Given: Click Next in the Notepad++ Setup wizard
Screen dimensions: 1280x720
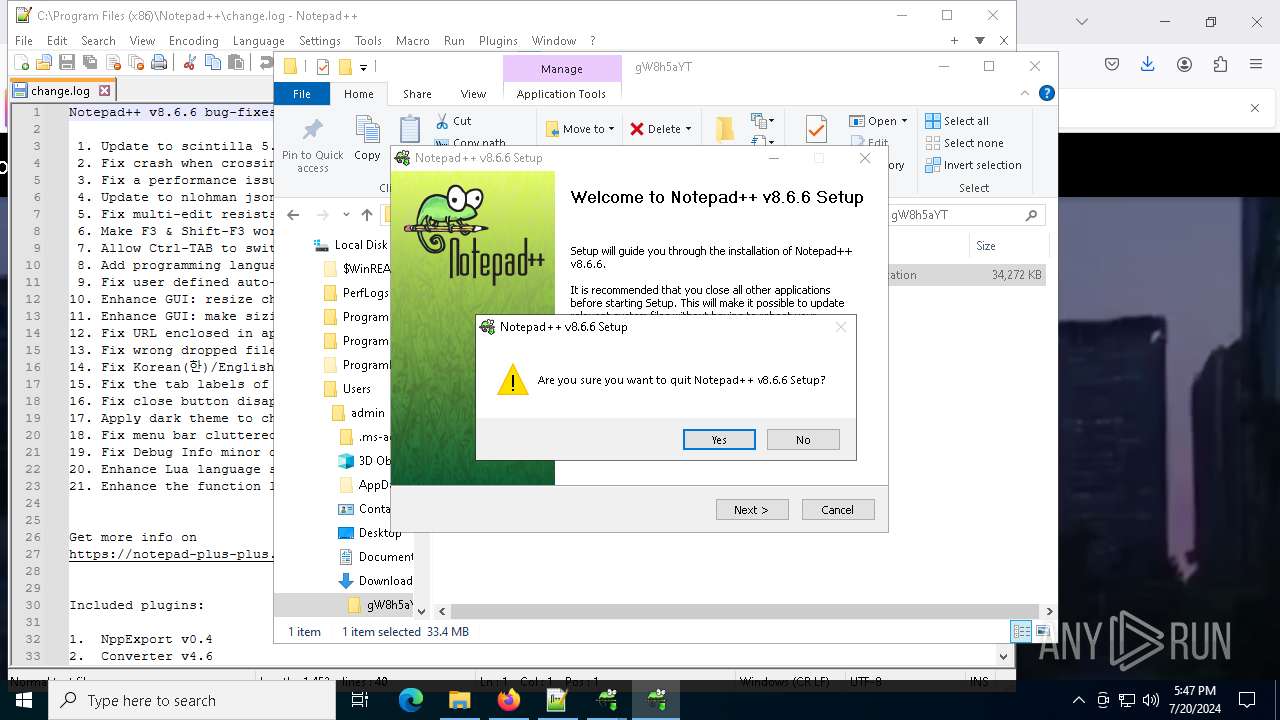Looking at the screenshot, I should click(752, 510).
